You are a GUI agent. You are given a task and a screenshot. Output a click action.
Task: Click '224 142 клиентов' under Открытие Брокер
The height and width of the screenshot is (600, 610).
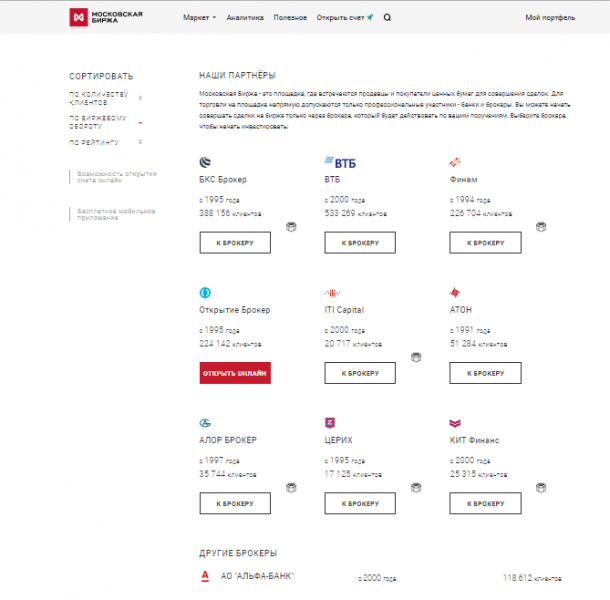point(230,344)
